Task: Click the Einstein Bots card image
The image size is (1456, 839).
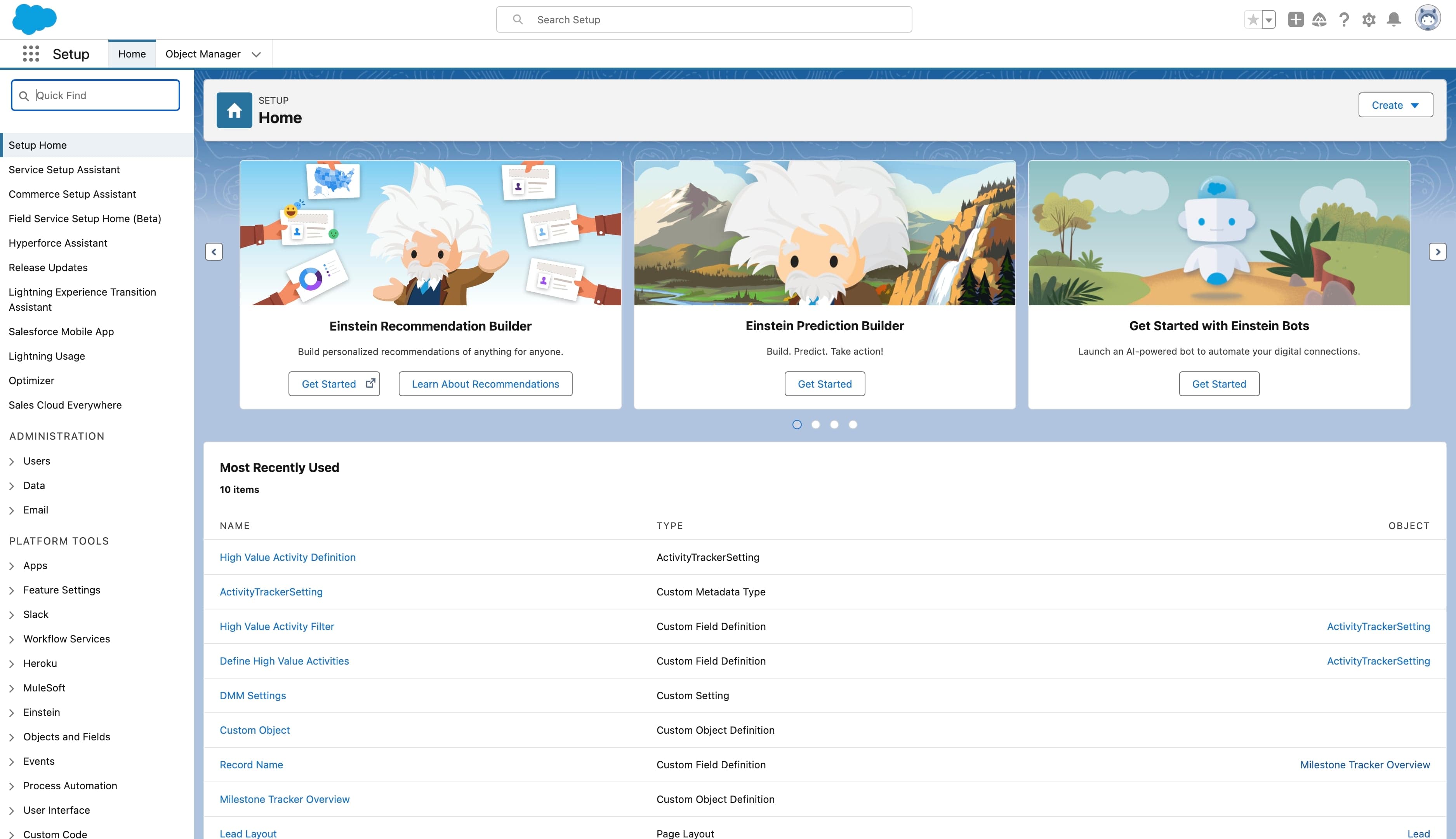Action: point(1219,233)
